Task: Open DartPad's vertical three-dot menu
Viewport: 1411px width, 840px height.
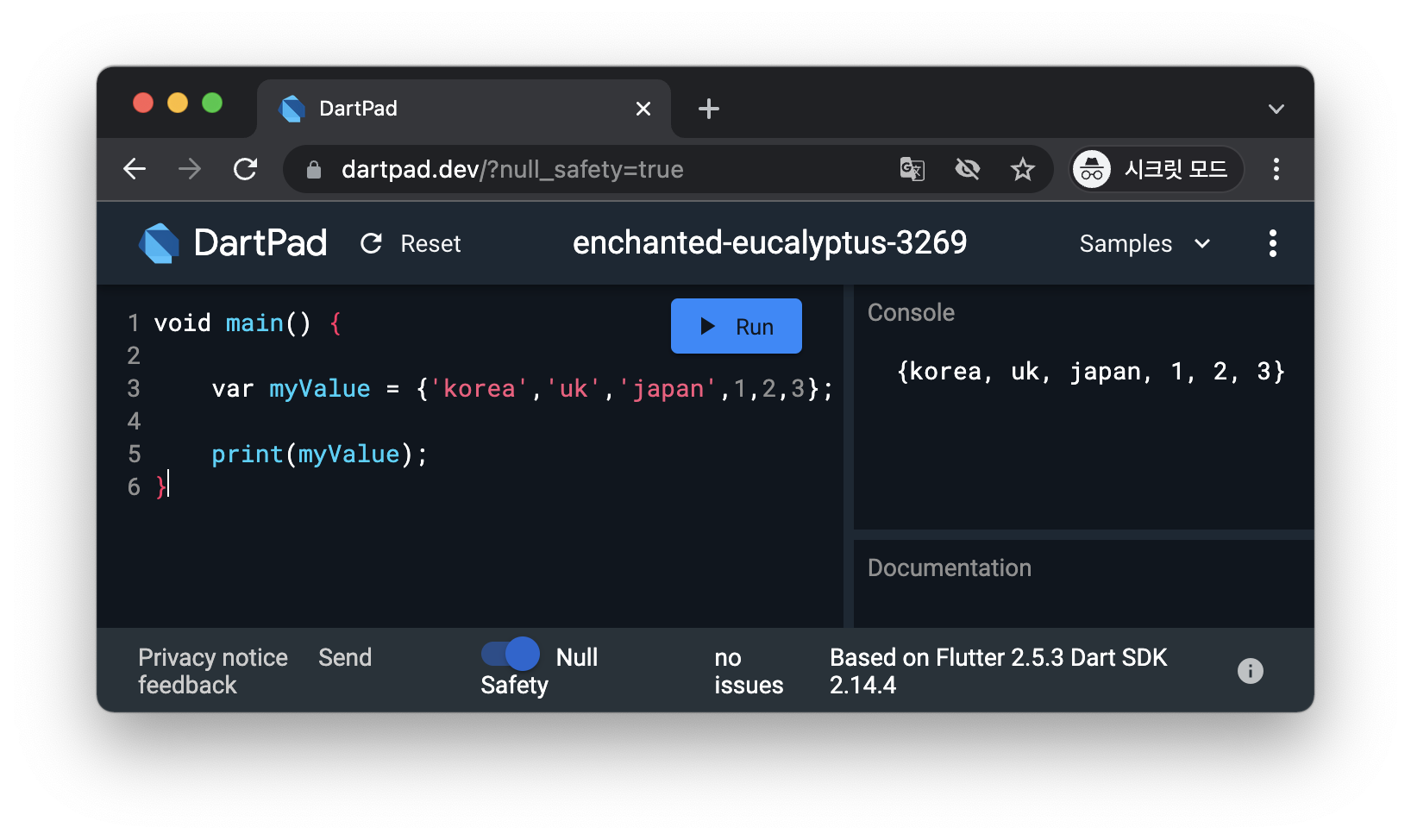Action: tap(1273, 243)
